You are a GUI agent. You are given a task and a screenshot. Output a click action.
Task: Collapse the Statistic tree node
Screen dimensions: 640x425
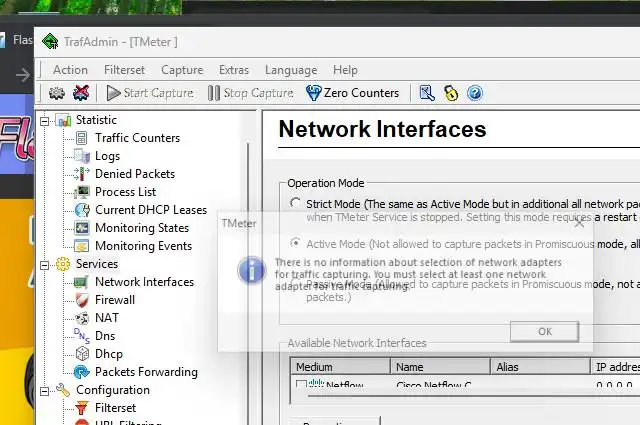coord(44,121)
